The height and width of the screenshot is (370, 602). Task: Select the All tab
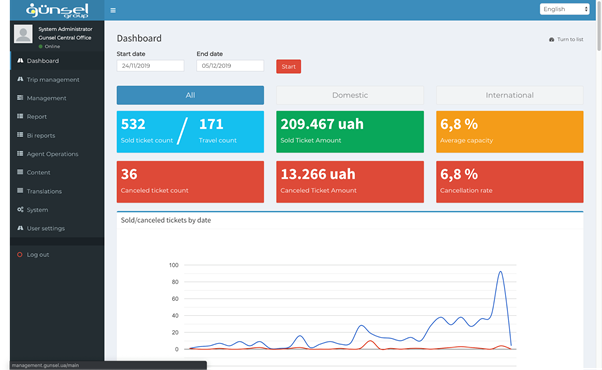coord(190,95)
